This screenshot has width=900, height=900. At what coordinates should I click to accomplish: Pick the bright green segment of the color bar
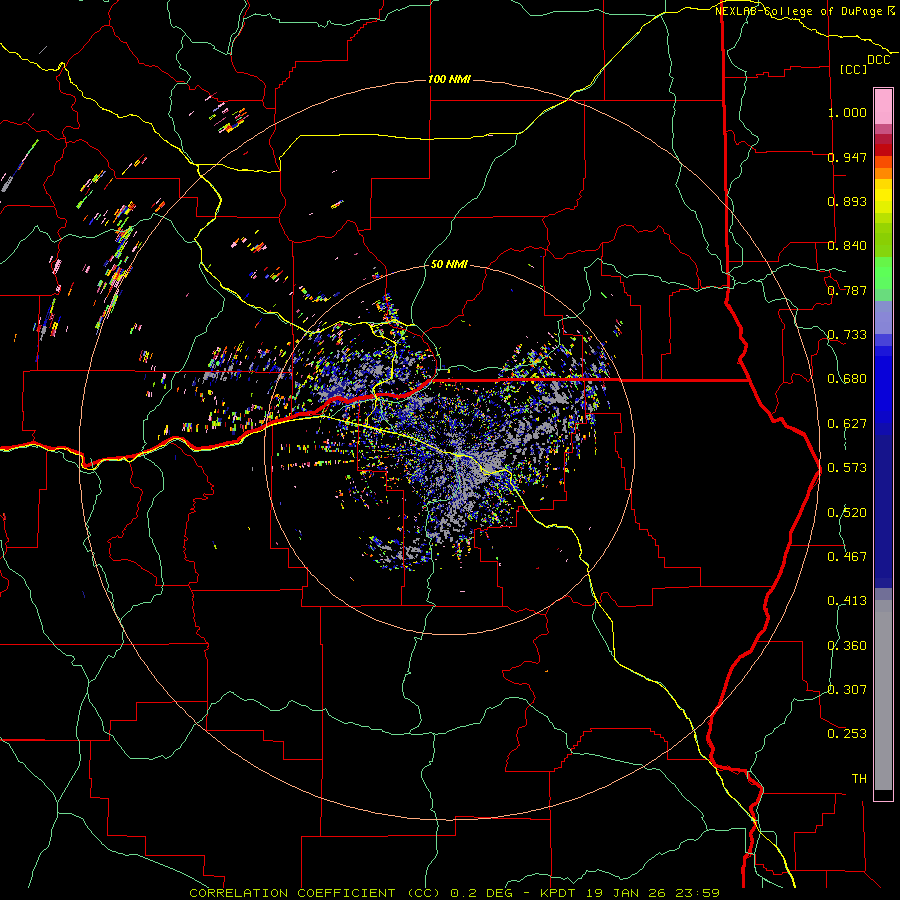(x=883, y=274)
